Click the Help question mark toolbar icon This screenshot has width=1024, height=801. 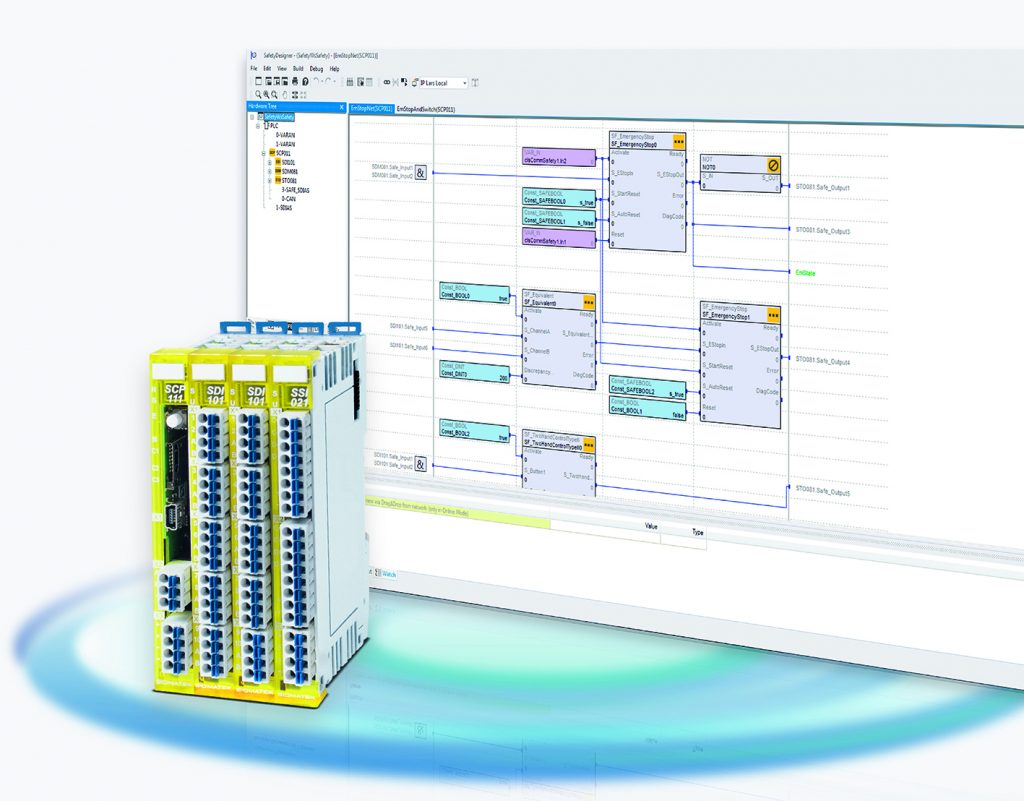click(305, 81)
